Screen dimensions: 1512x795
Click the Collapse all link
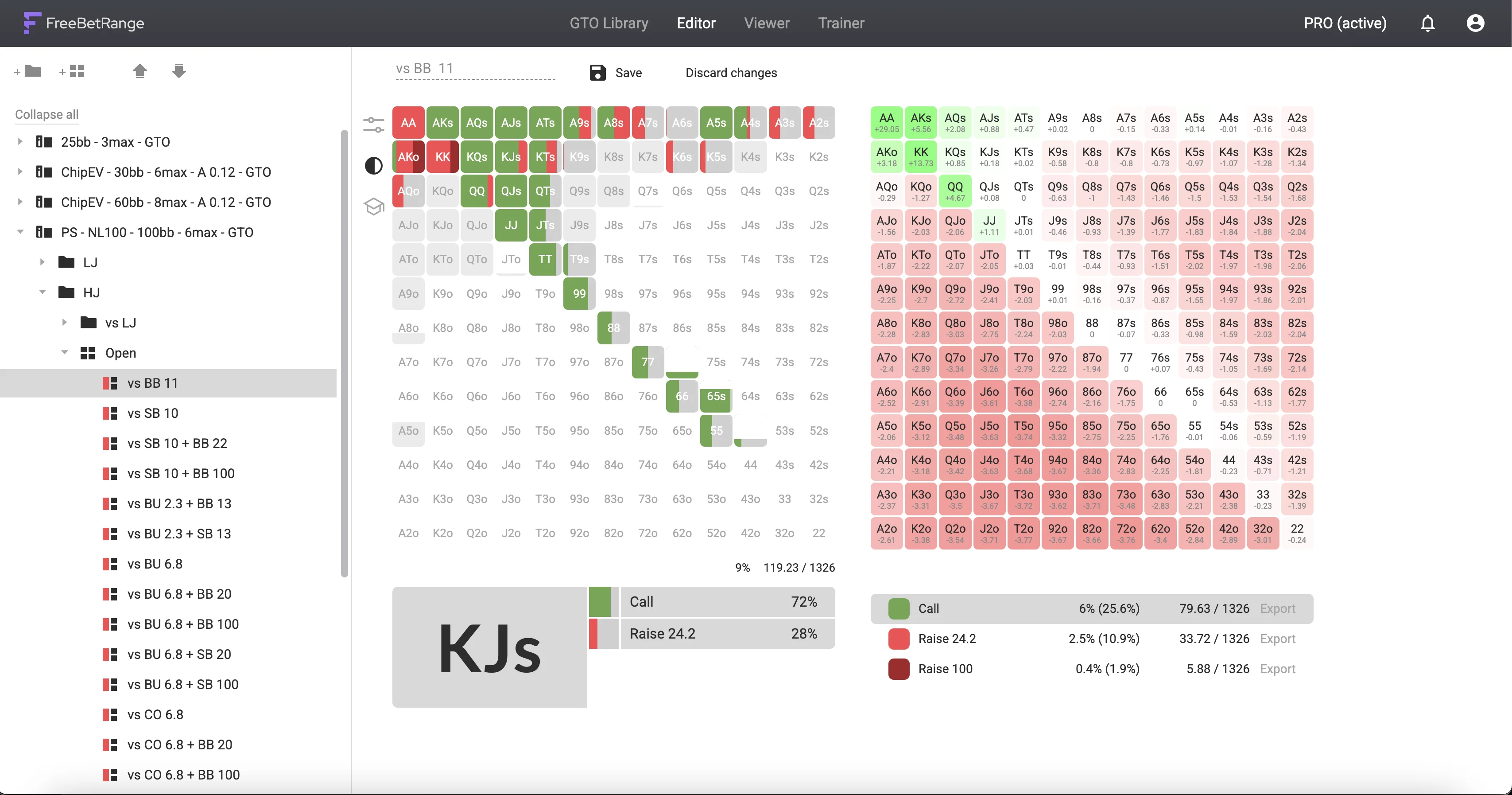click(x=47, y=114)
